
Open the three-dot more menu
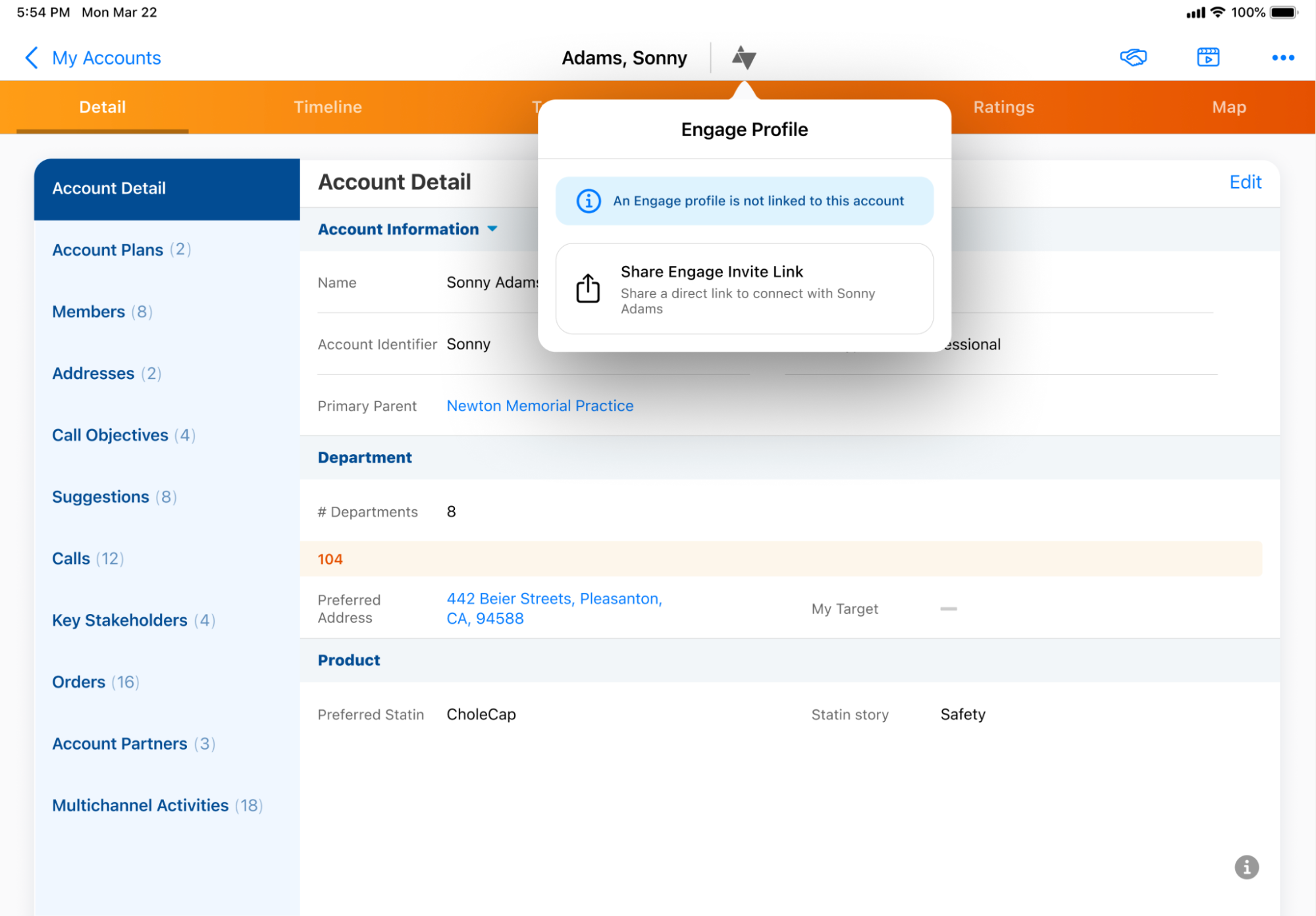pos(1282,58)
